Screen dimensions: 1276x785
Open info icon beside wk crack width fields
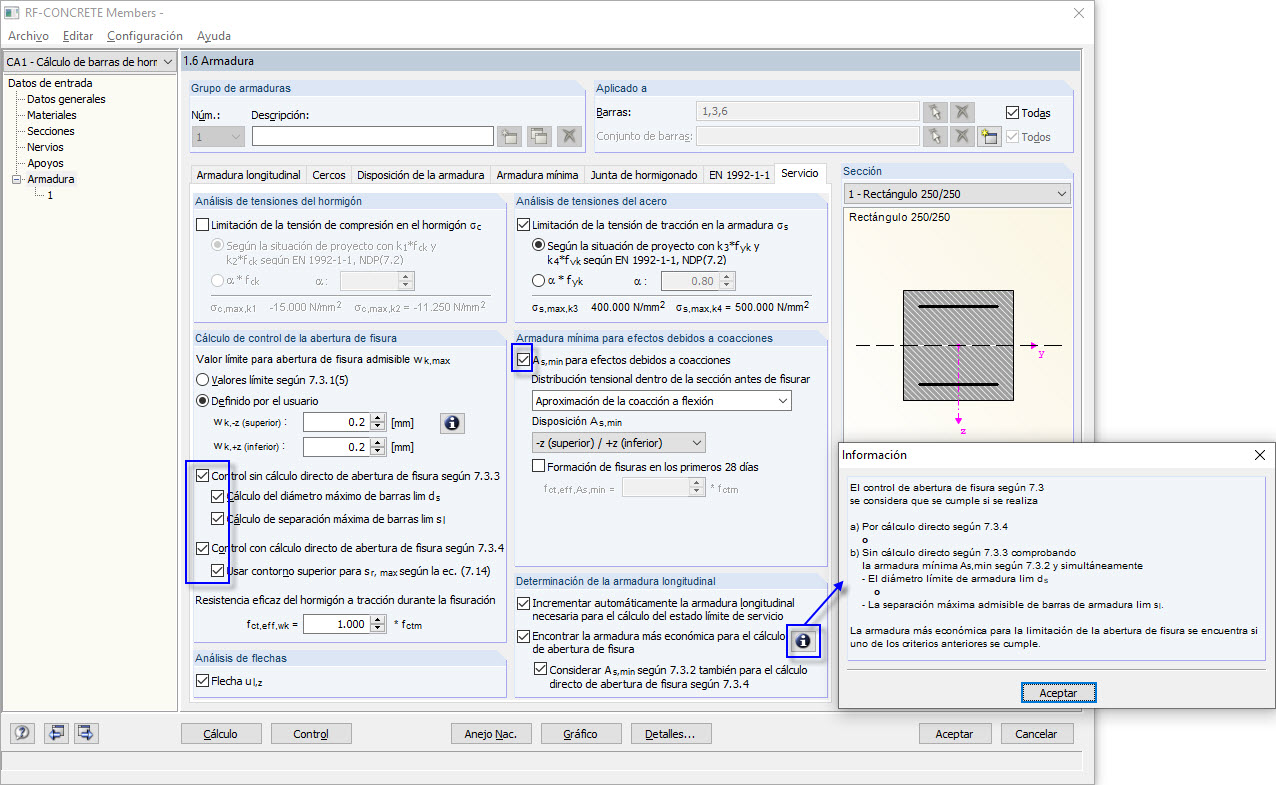point(452,423)
